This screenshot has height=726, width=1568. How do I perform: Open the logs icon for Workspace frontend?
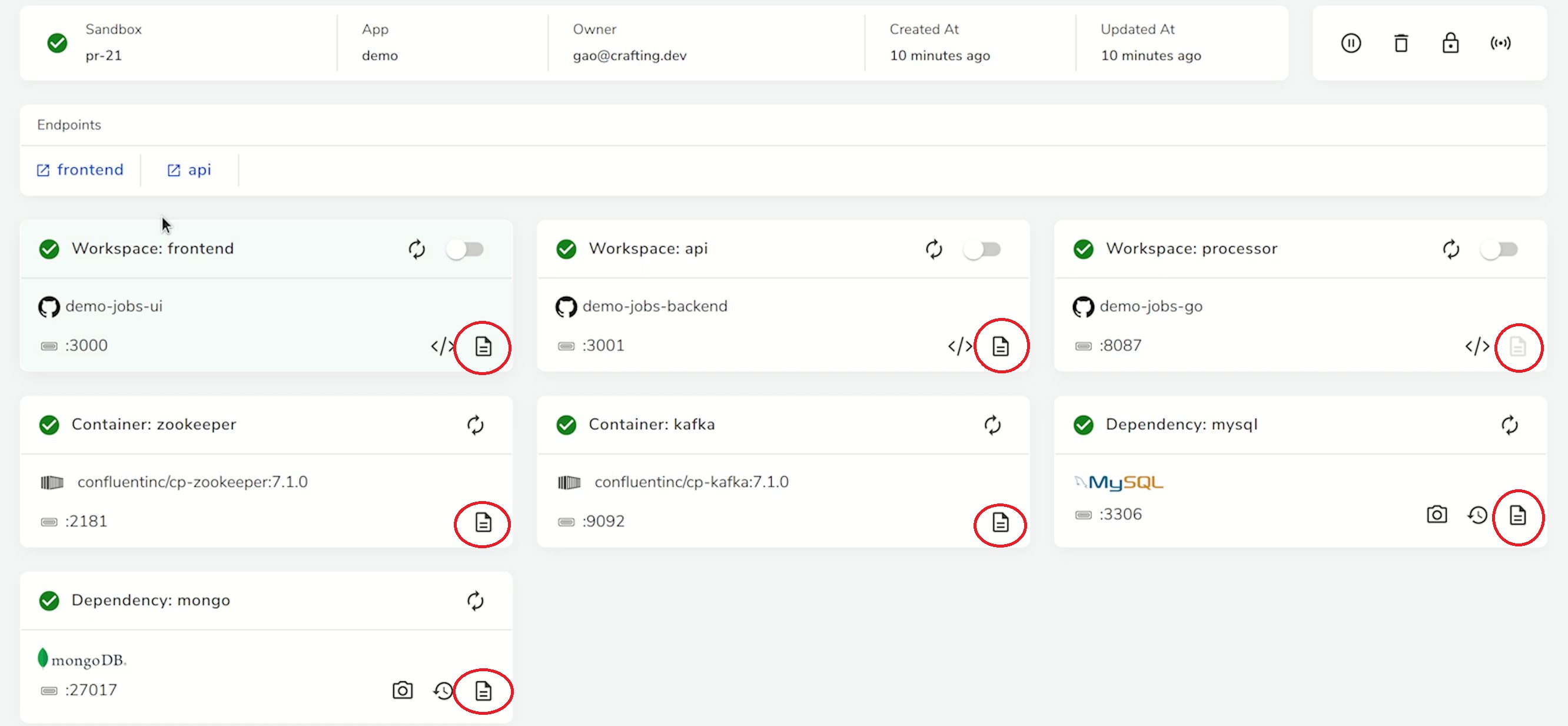483,347
